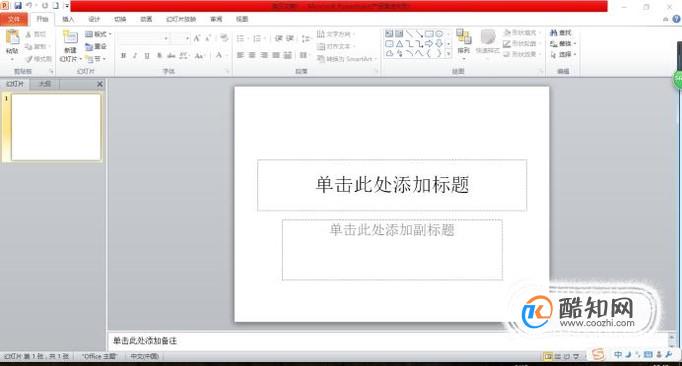Toggle Bold formatting
682x366 pixels.
click(x=124, y=55)
